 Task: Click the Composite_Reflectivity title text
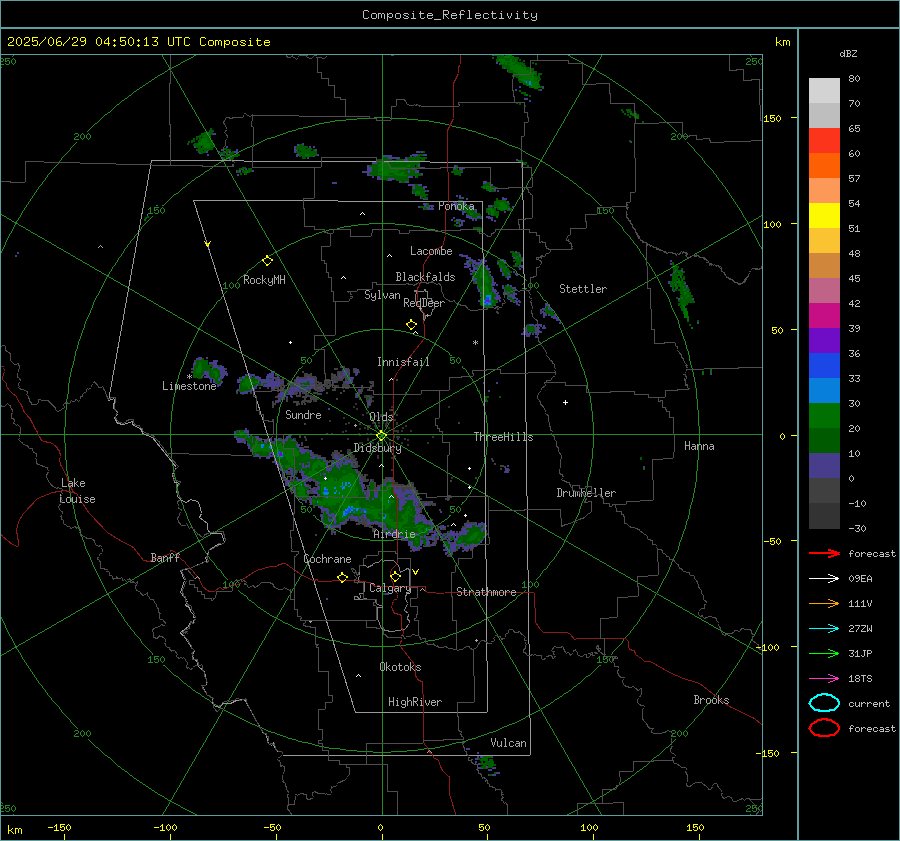pyautogui.click(x=450, y=15)
